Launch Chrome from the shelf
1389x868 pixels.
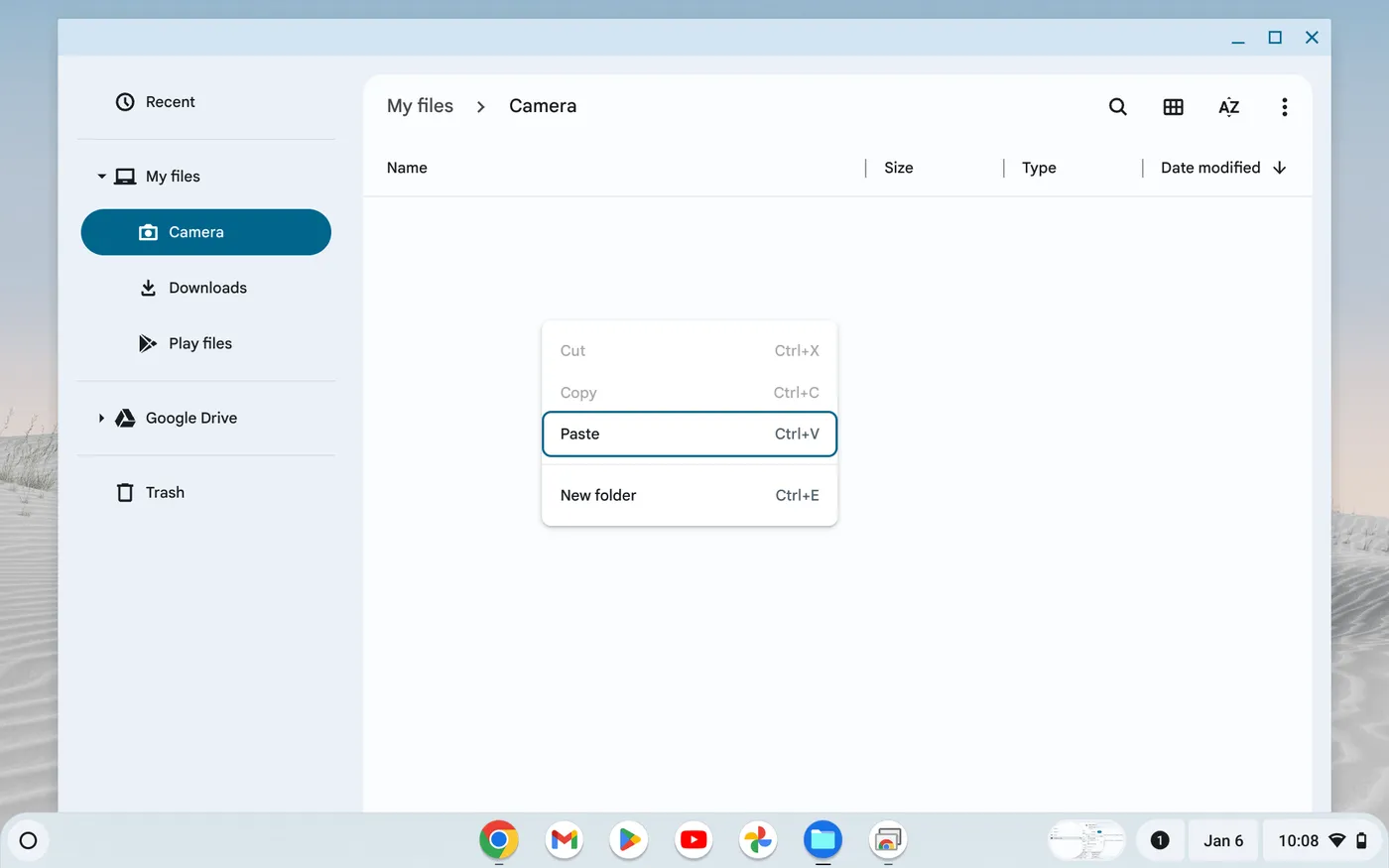coord(499,840)
